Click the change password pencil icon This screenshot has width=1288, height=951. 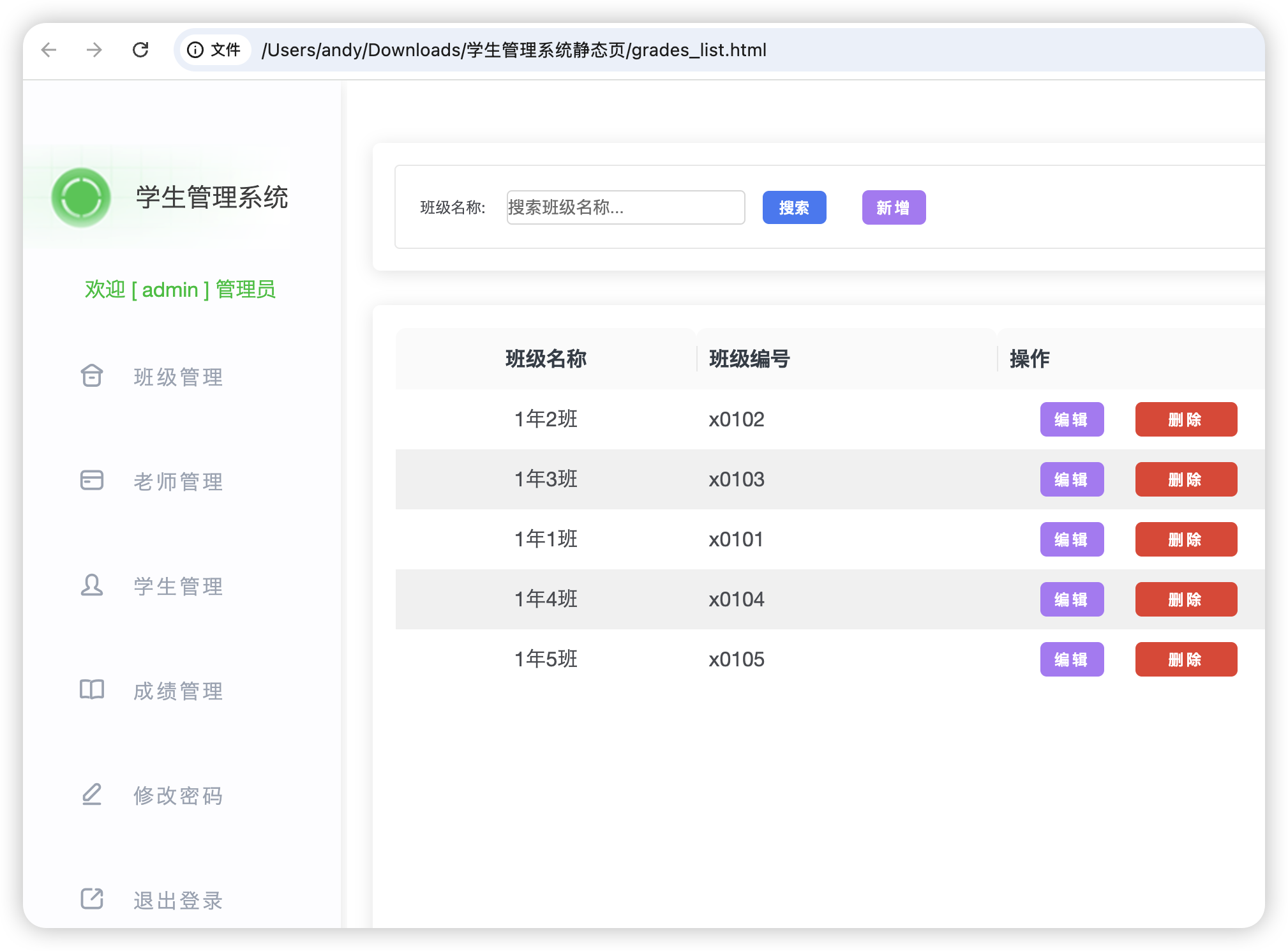pyautogui.click(x=92, y=795)
